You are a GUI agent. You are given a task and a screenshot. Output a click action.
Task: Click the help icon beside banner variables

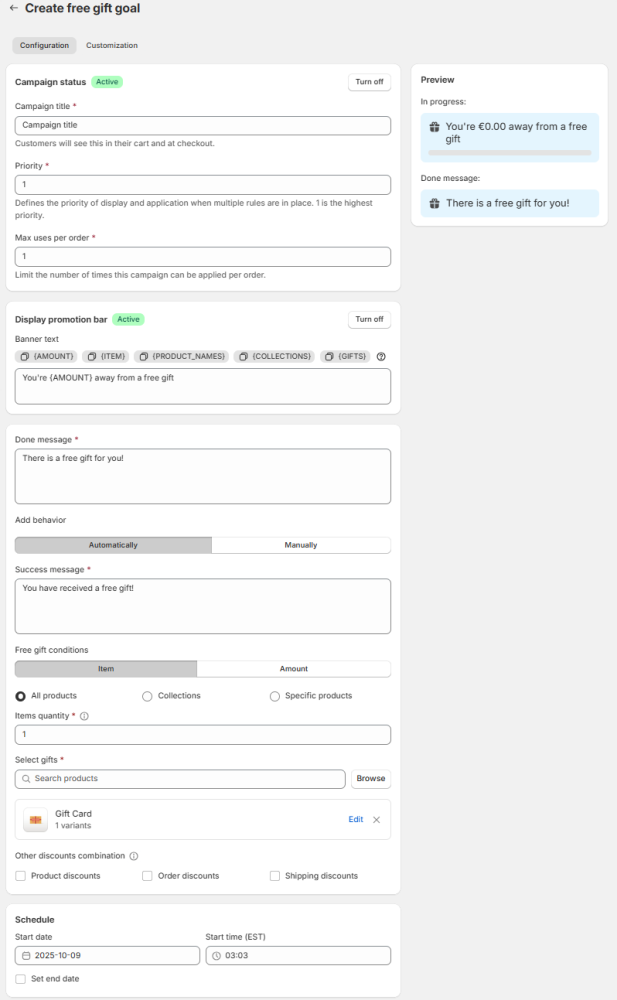(x=381, y=356)
